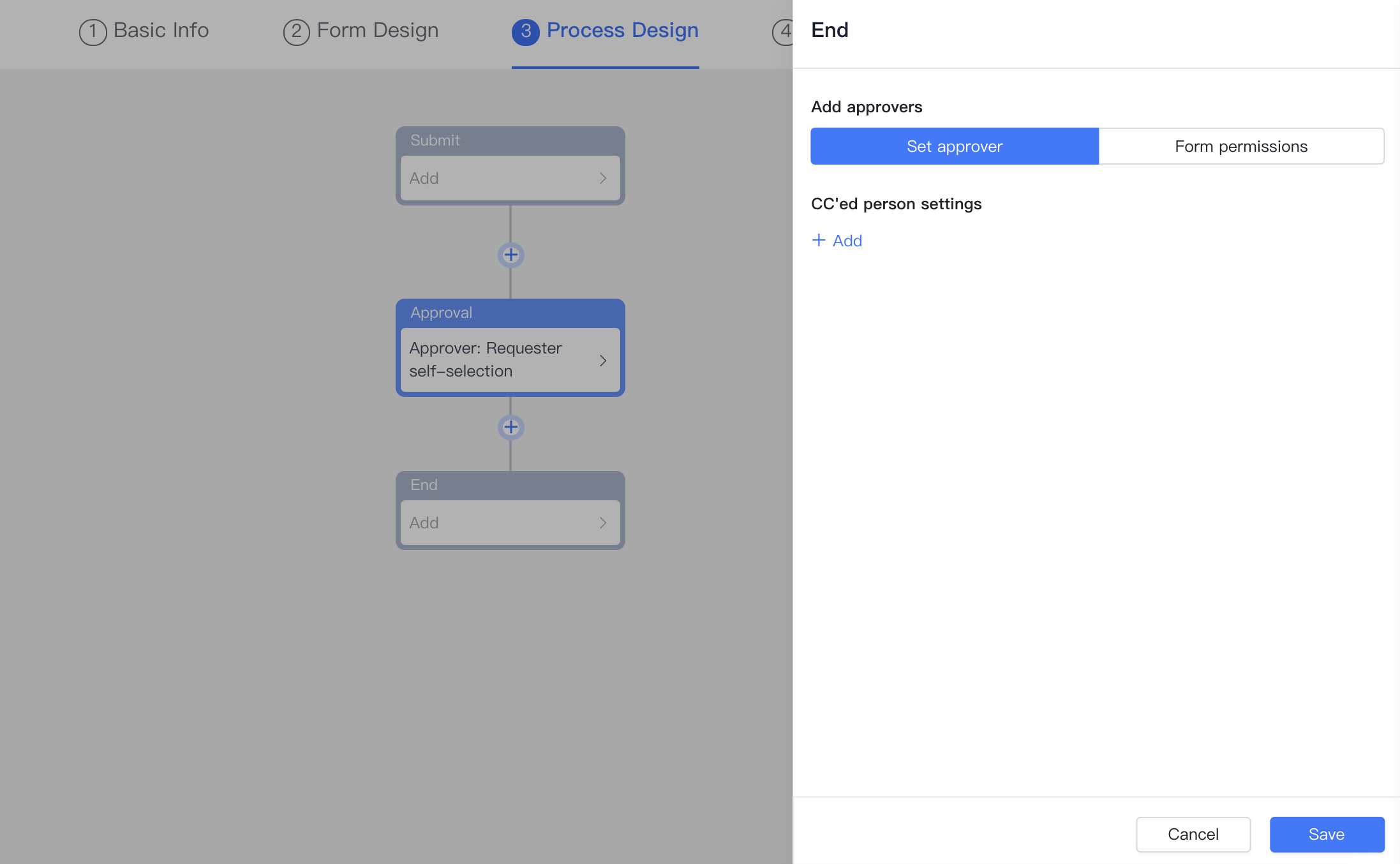
Task: Click the chevron on the End node's Add row
Action: tap(603, 522)
